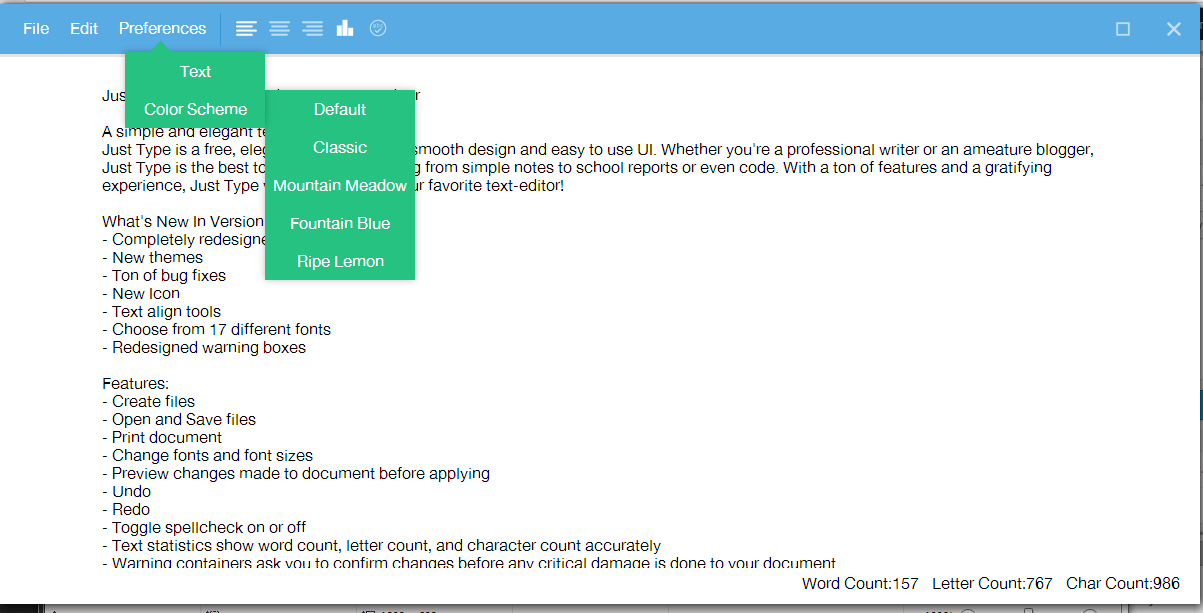
Task: Open the Edit menu
Action: tap(84, 28)
